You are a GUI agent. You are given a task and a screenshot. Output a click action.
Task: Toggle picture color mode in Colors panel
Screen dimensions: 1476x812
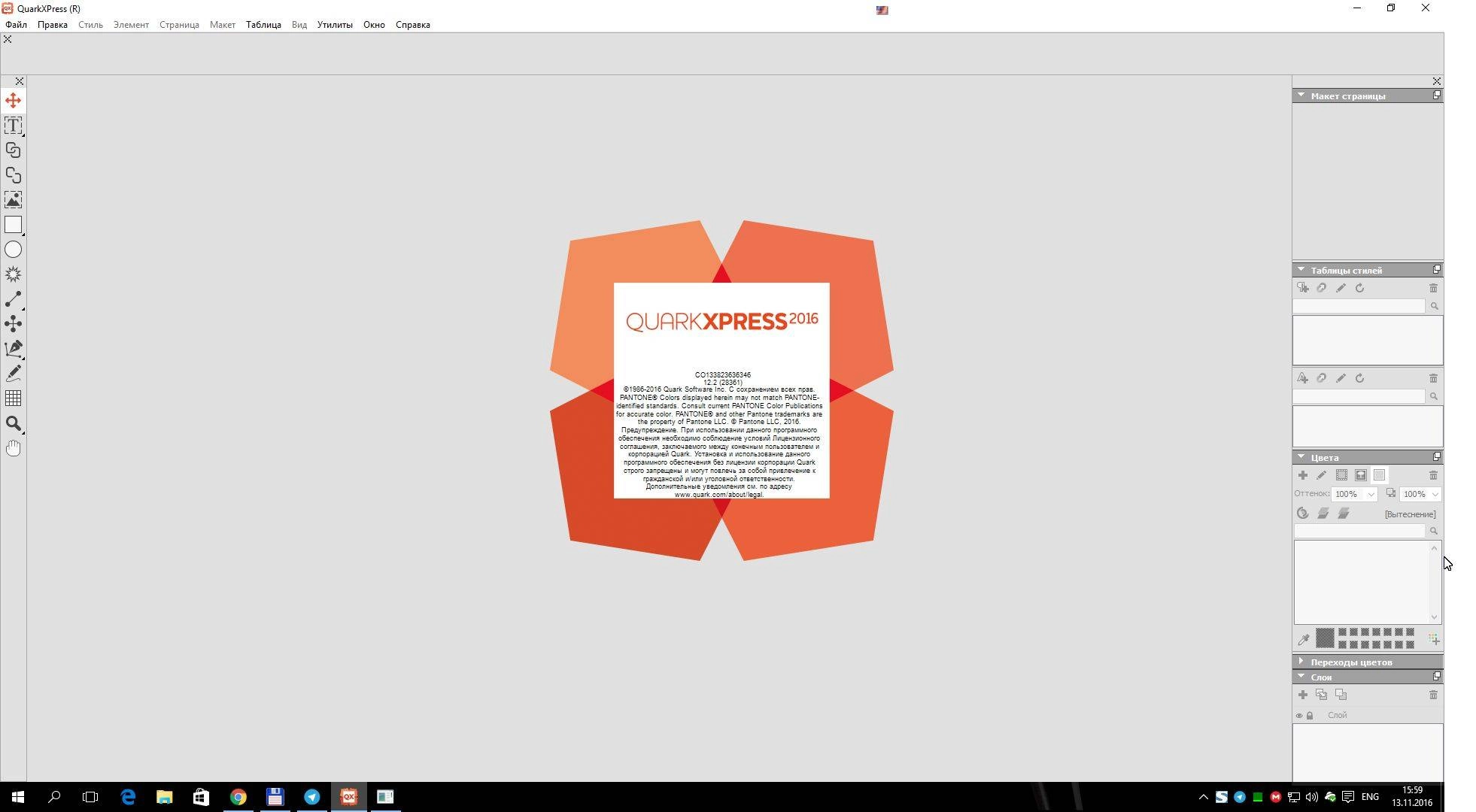click(x=1361, y=475)
